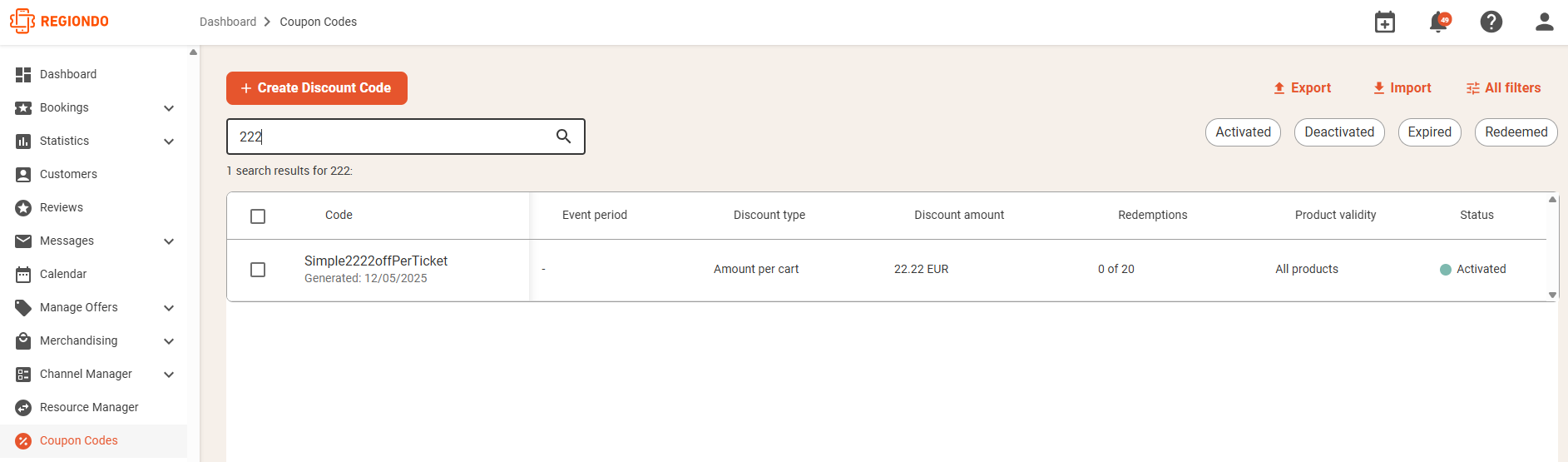Open Reviews from the sidebar star icon
Image resolution: width=1568 pixels, height=462 pixels.
[23, 207]
